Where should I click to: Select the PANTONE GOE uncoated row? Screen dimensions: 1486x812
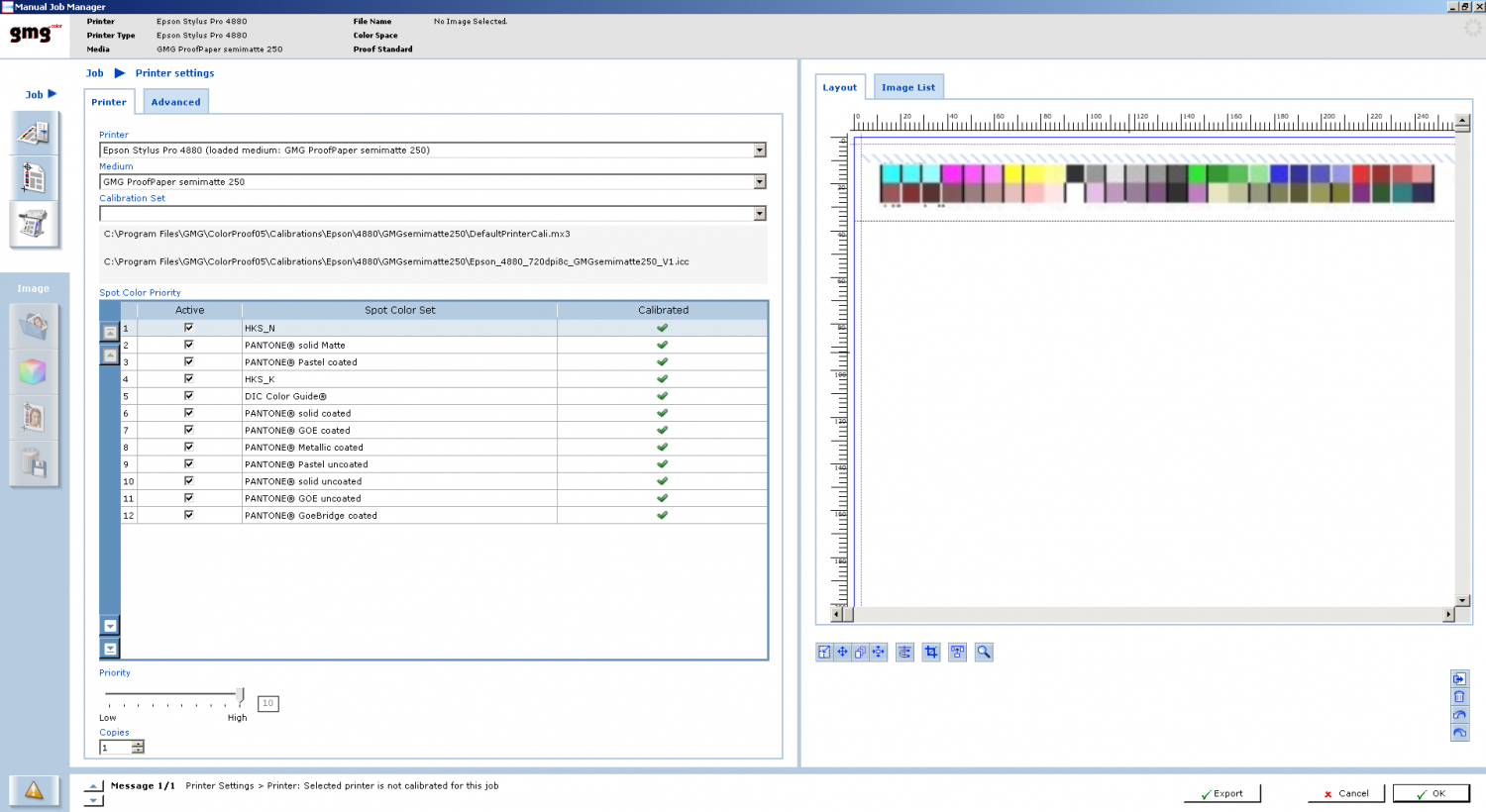click(444, 498)
